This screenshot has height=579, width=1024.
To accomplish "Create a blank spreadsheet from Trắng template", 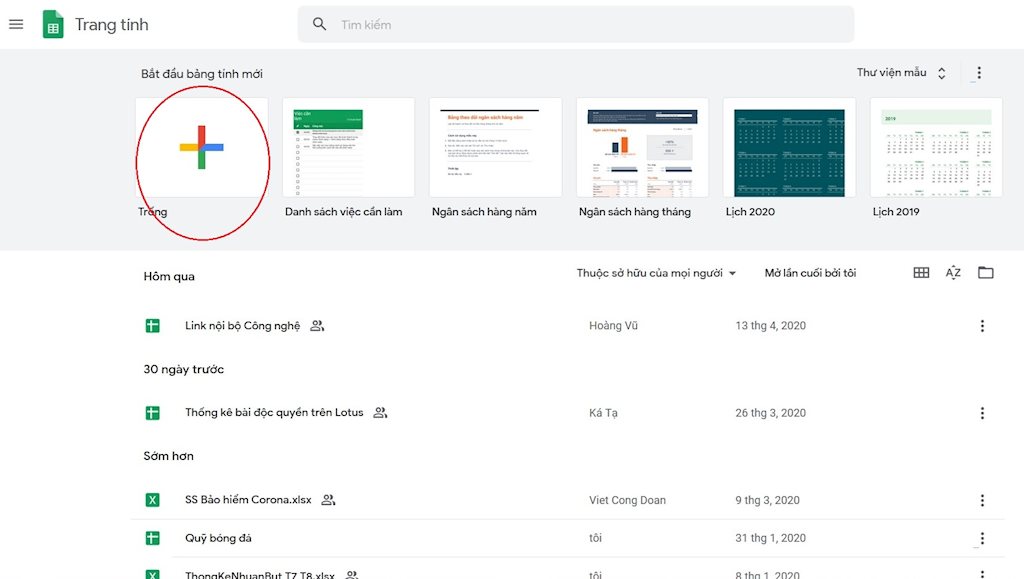I will pos(201,147).
